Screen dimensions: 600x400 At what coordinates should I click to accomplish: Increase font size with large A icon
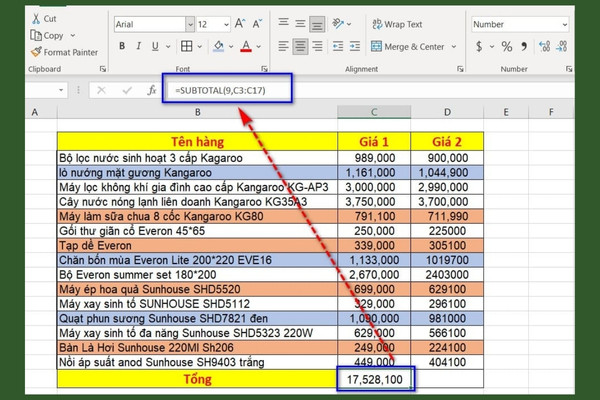tap(240, 24)
